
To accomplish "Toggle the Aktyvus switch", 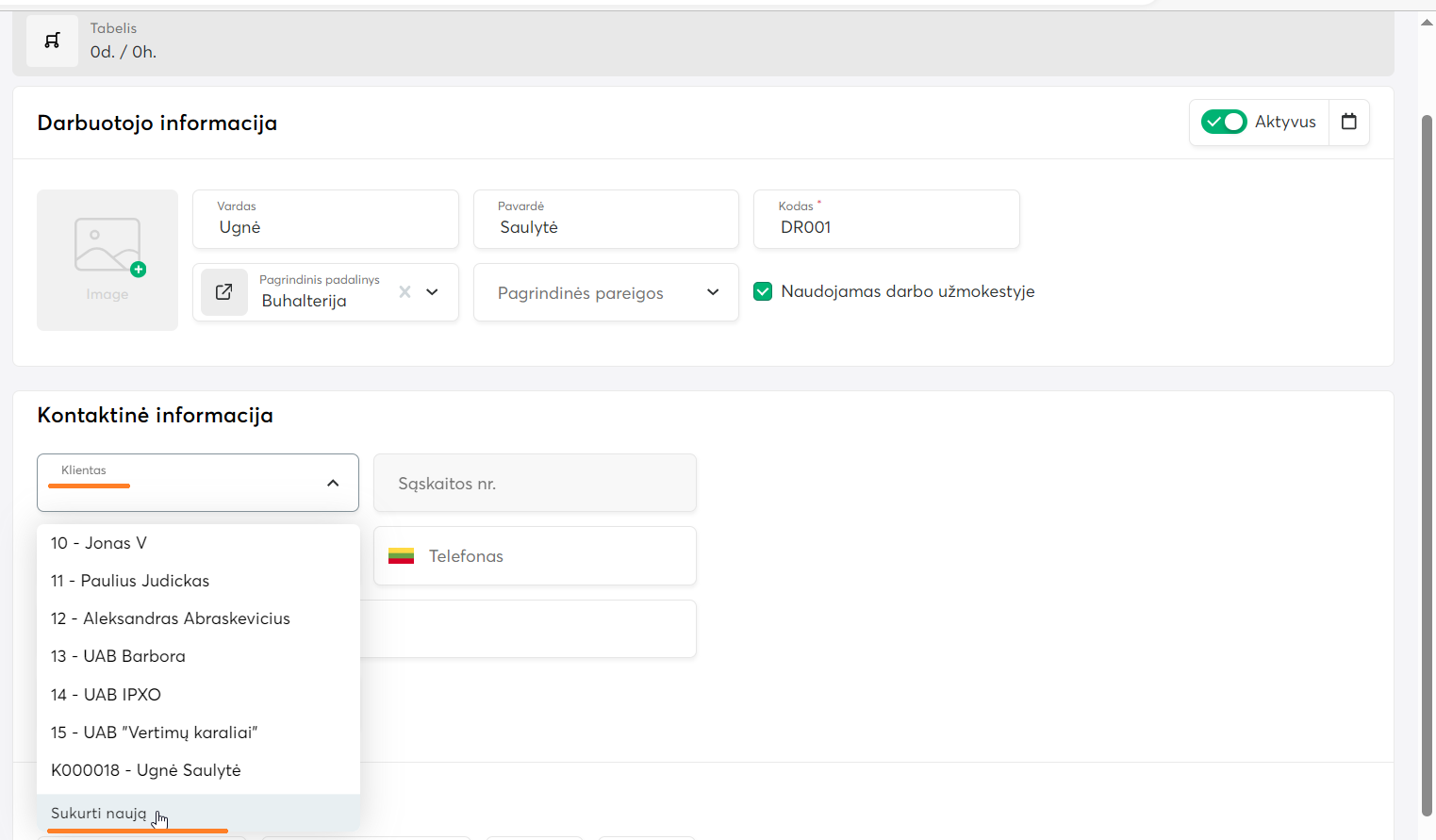I will click(1223, 122).
